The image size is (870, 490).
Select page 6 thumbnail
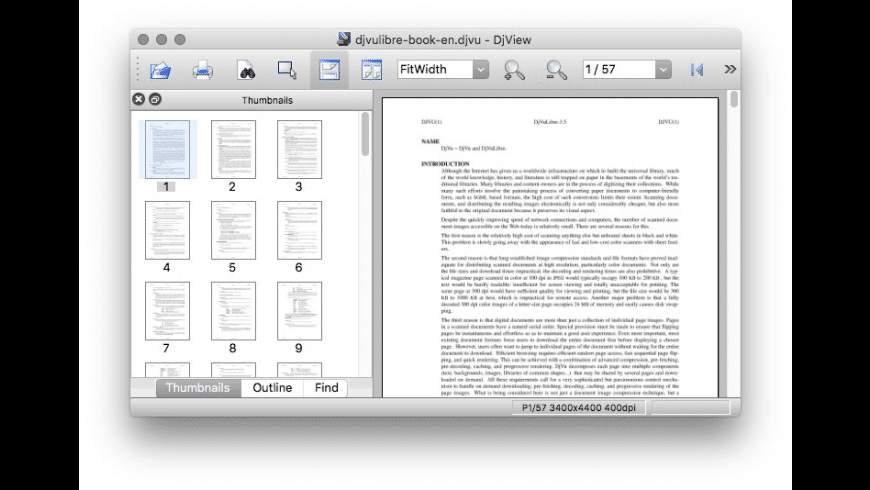(299, 230)
